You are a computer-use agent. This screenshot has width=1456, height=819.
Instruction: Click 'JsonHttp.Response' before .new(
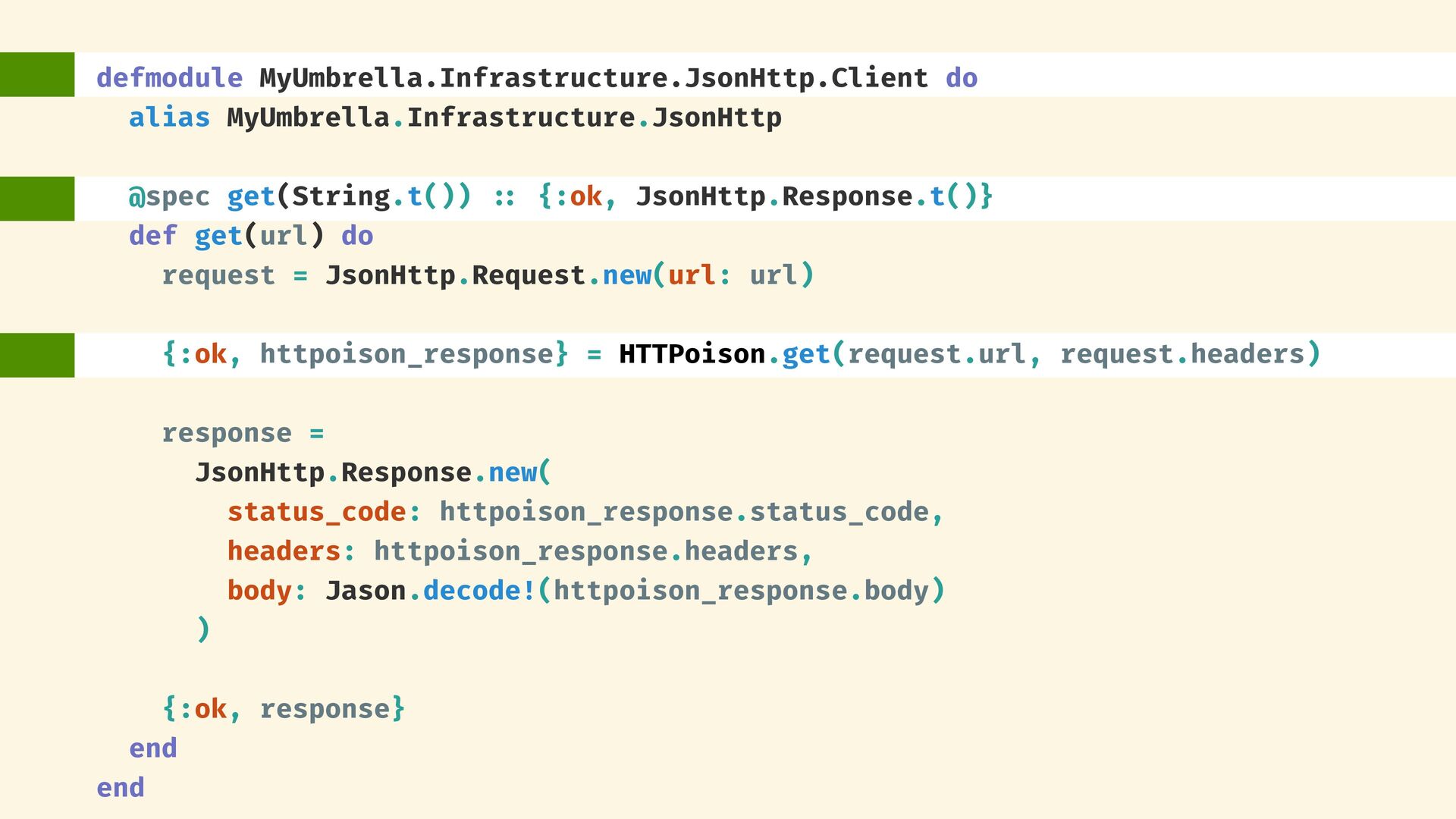pyautogui.click(x=332, y=472)
